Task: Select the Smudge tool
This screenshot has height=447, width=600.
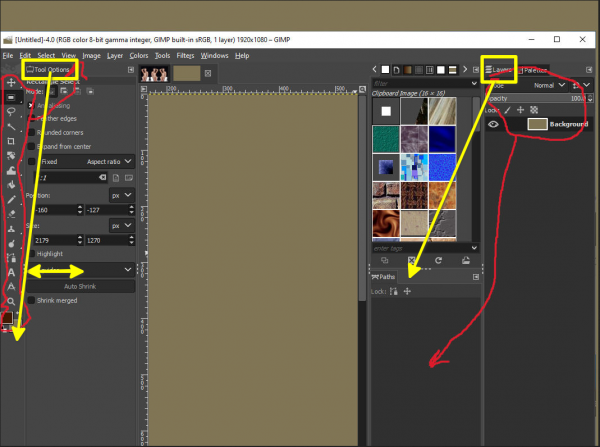Action: coord(11,243)
